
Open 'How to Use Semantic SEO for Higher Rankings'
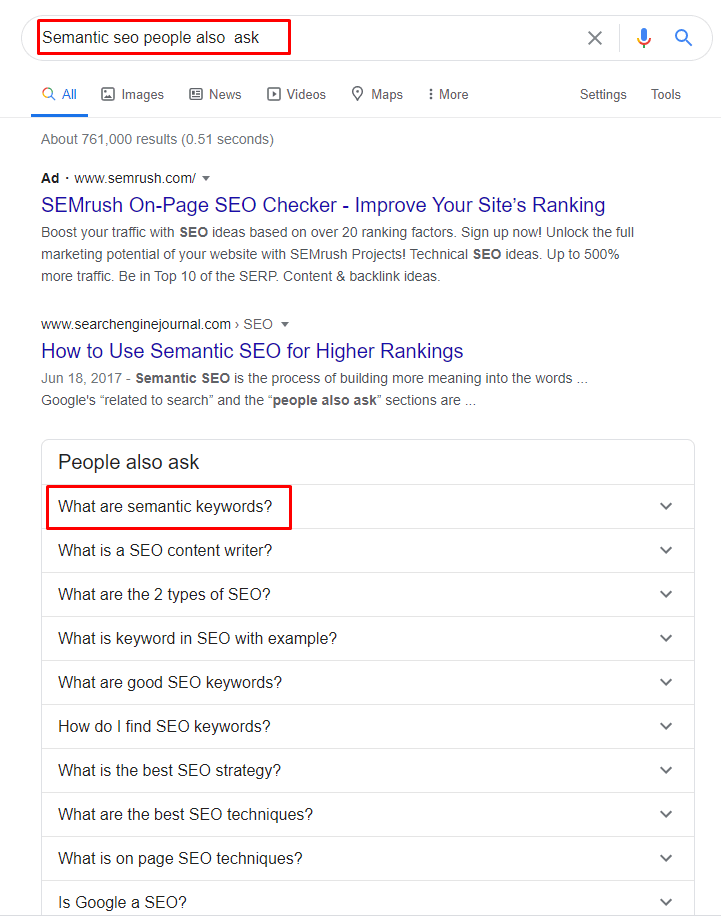tap(251, 351)
